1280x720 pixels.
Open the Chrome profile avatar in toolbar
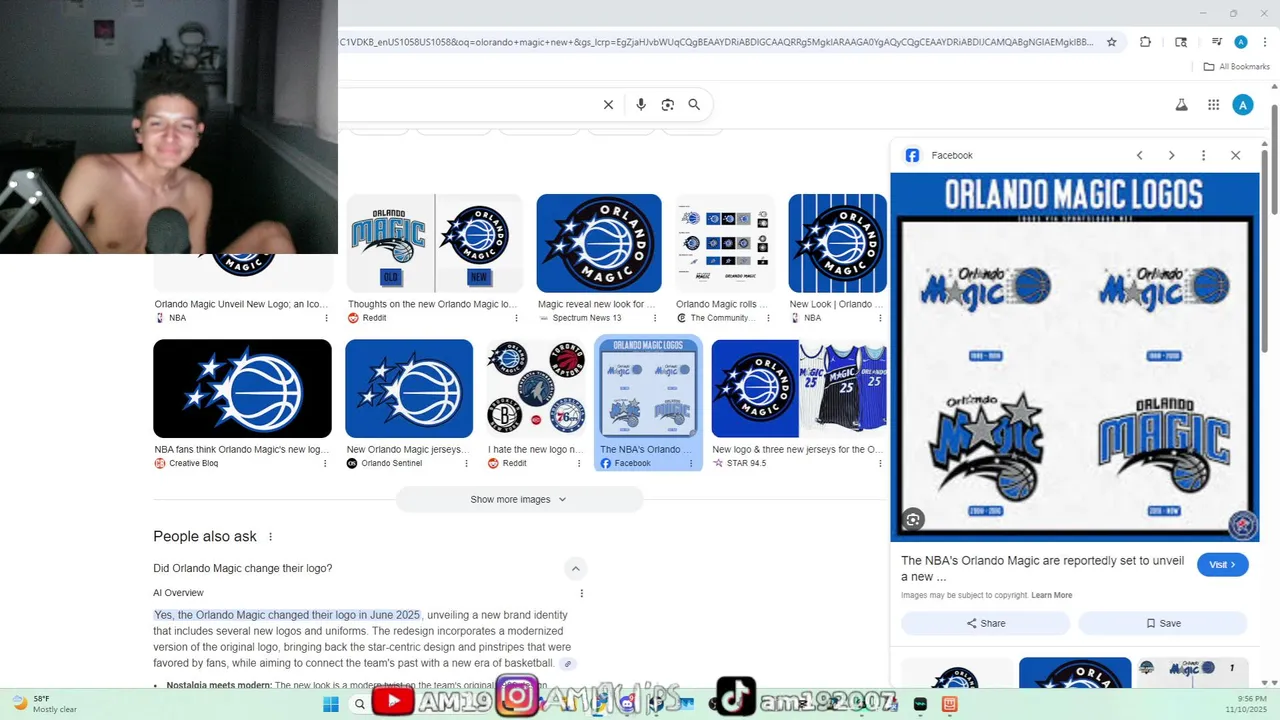(1241, 42)
